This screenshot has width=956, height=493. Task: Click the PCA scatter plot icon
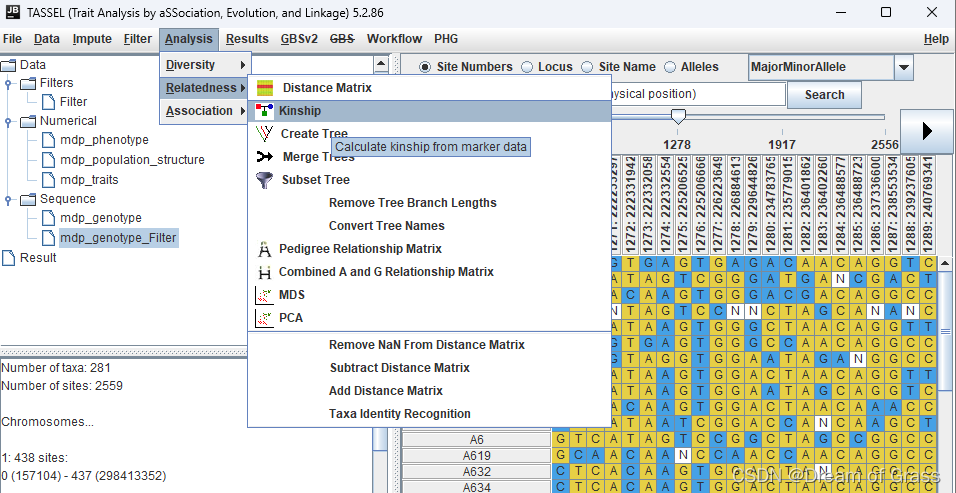[264, 318]
